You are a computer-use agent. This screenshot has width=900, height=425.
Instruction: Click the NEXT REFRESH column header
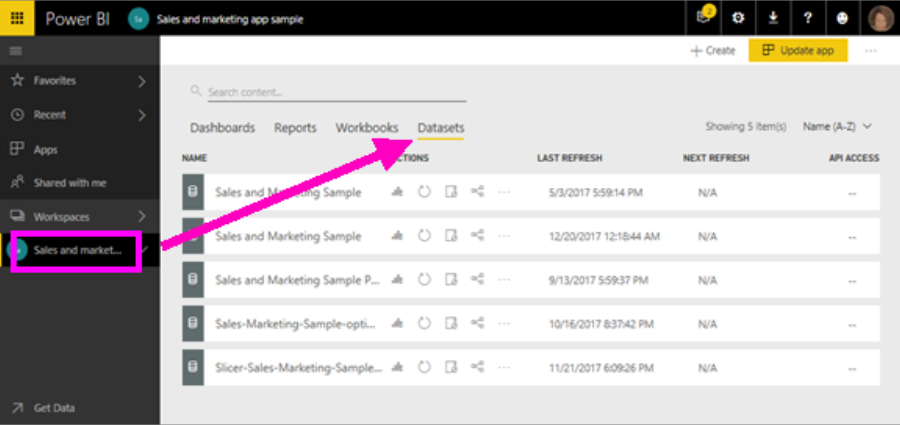716,158
